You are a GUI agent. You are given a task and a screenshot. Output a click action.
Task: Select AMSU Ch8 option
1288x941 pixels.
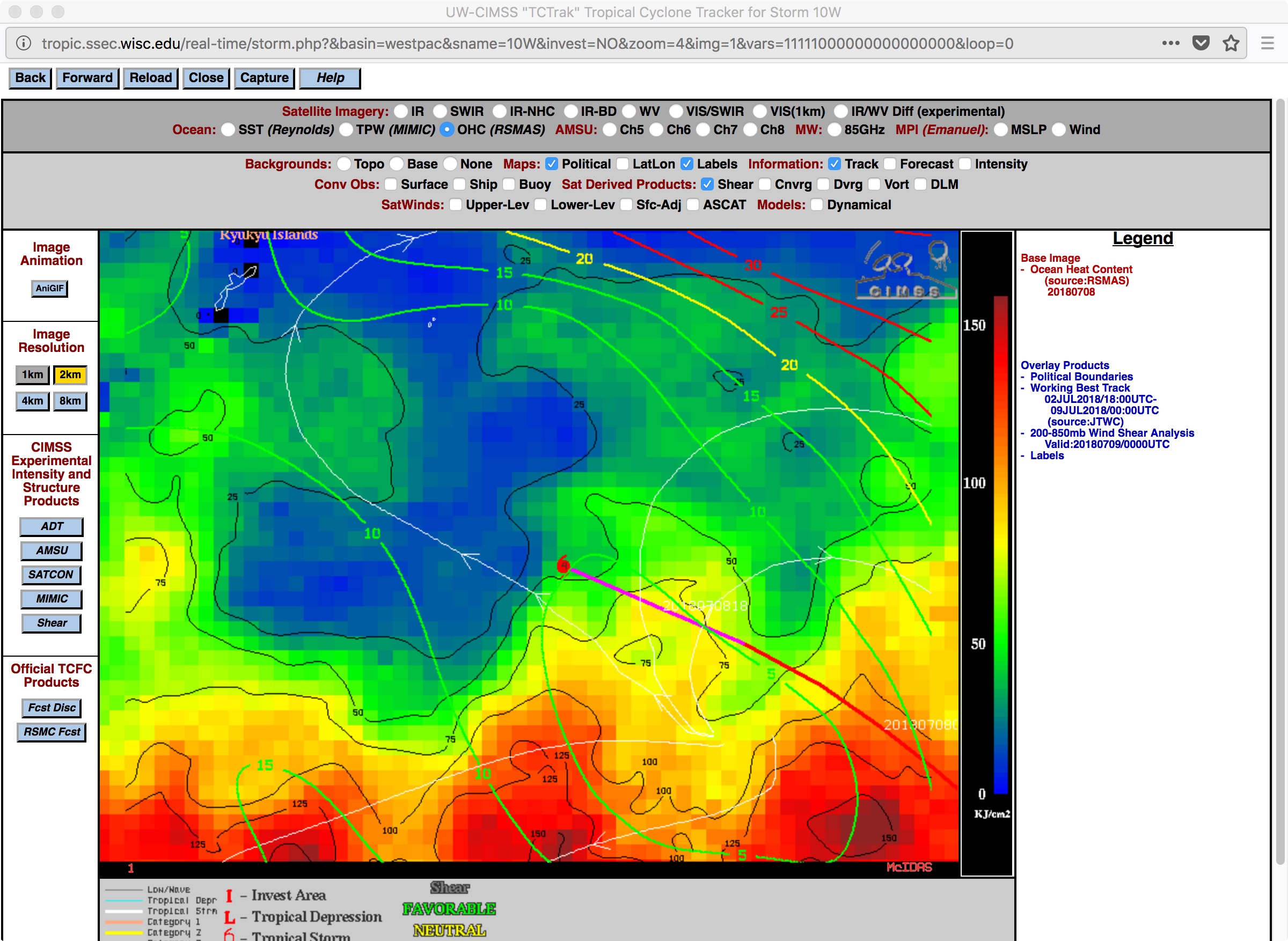pyautogui.click(x=751, y=130)
